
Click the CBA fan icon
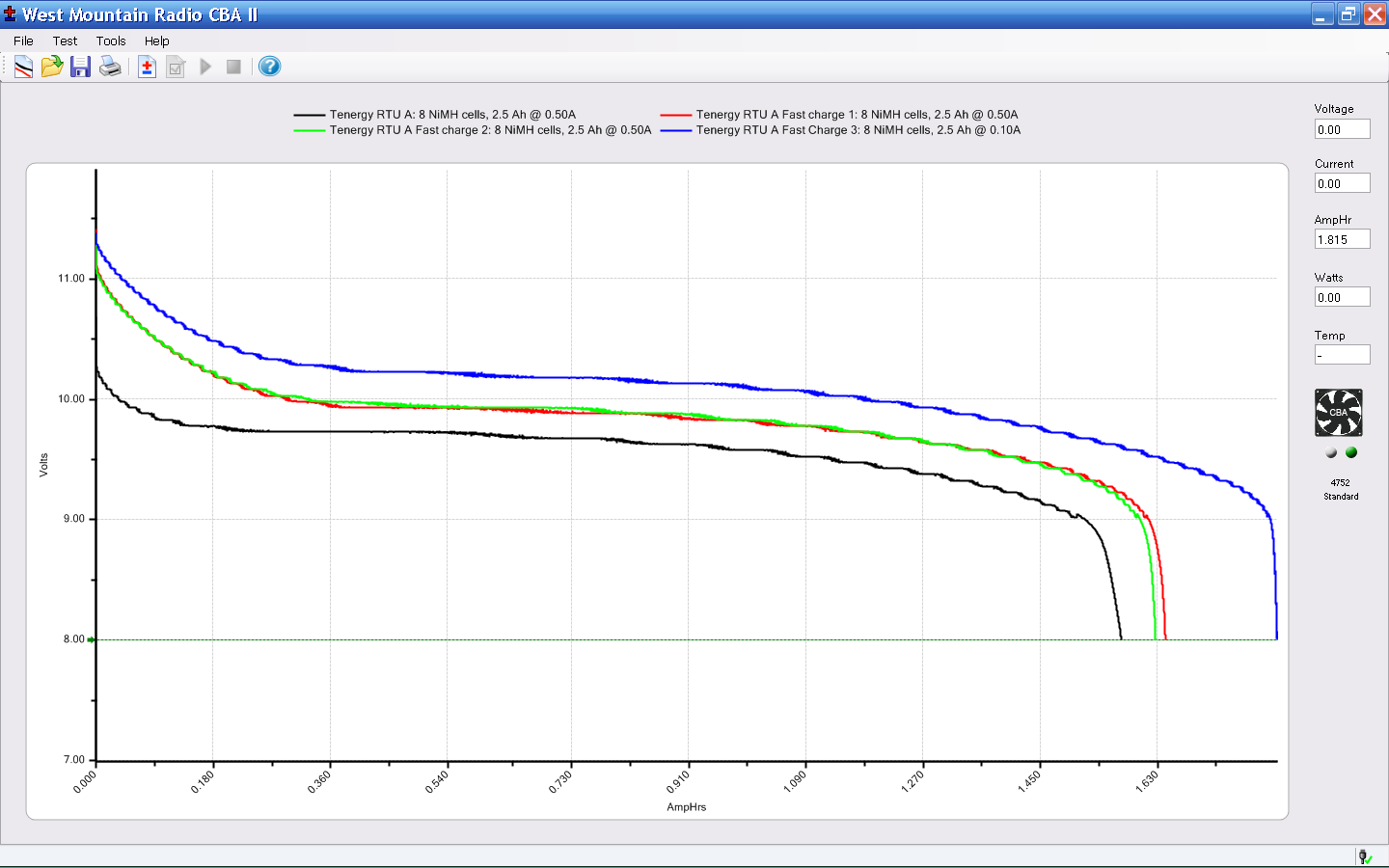point(1339,413)
